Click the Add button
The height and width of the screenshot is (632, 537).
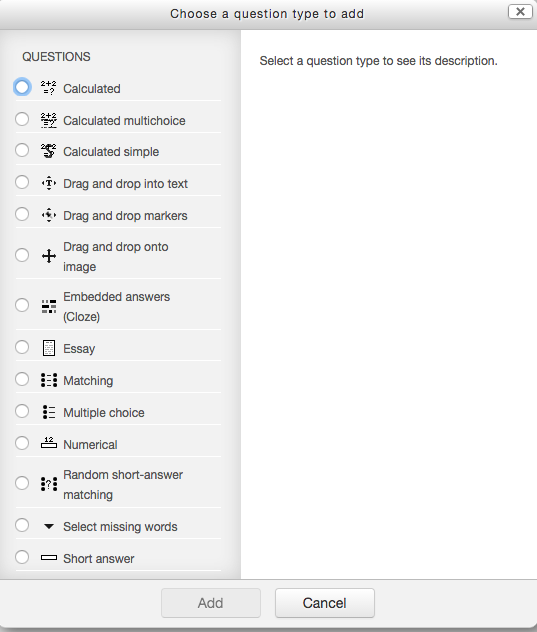(211, 603)
